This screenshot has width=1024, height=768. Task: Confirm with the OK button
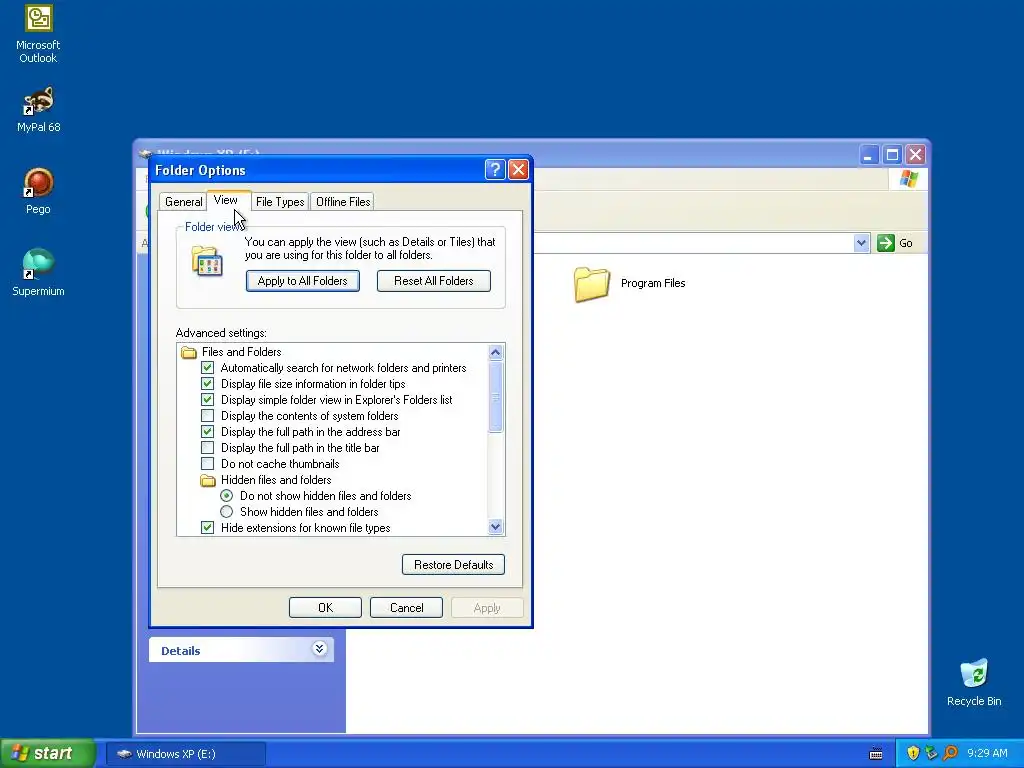click(x=325, y=608)
